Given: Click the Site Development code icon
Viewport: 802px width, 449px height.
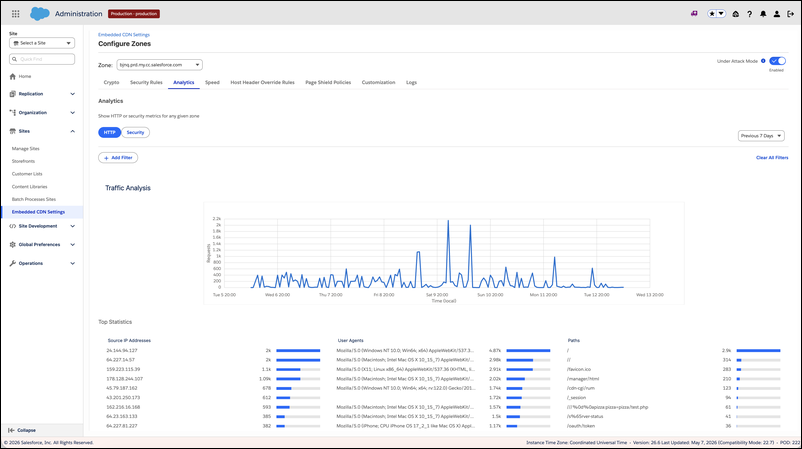Looking at the screenshot, I should click(x=13, y=226).
